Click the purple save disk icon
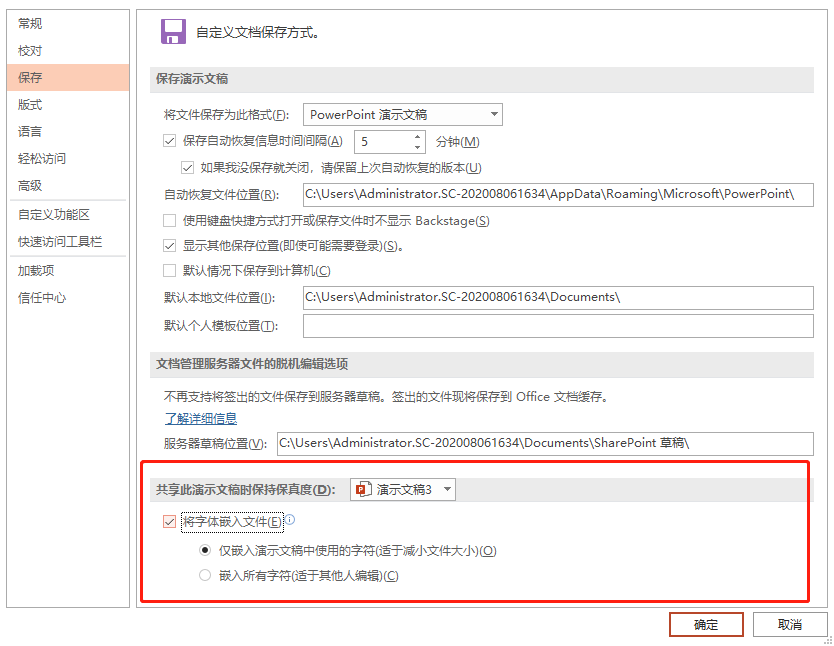 point(173,32)
